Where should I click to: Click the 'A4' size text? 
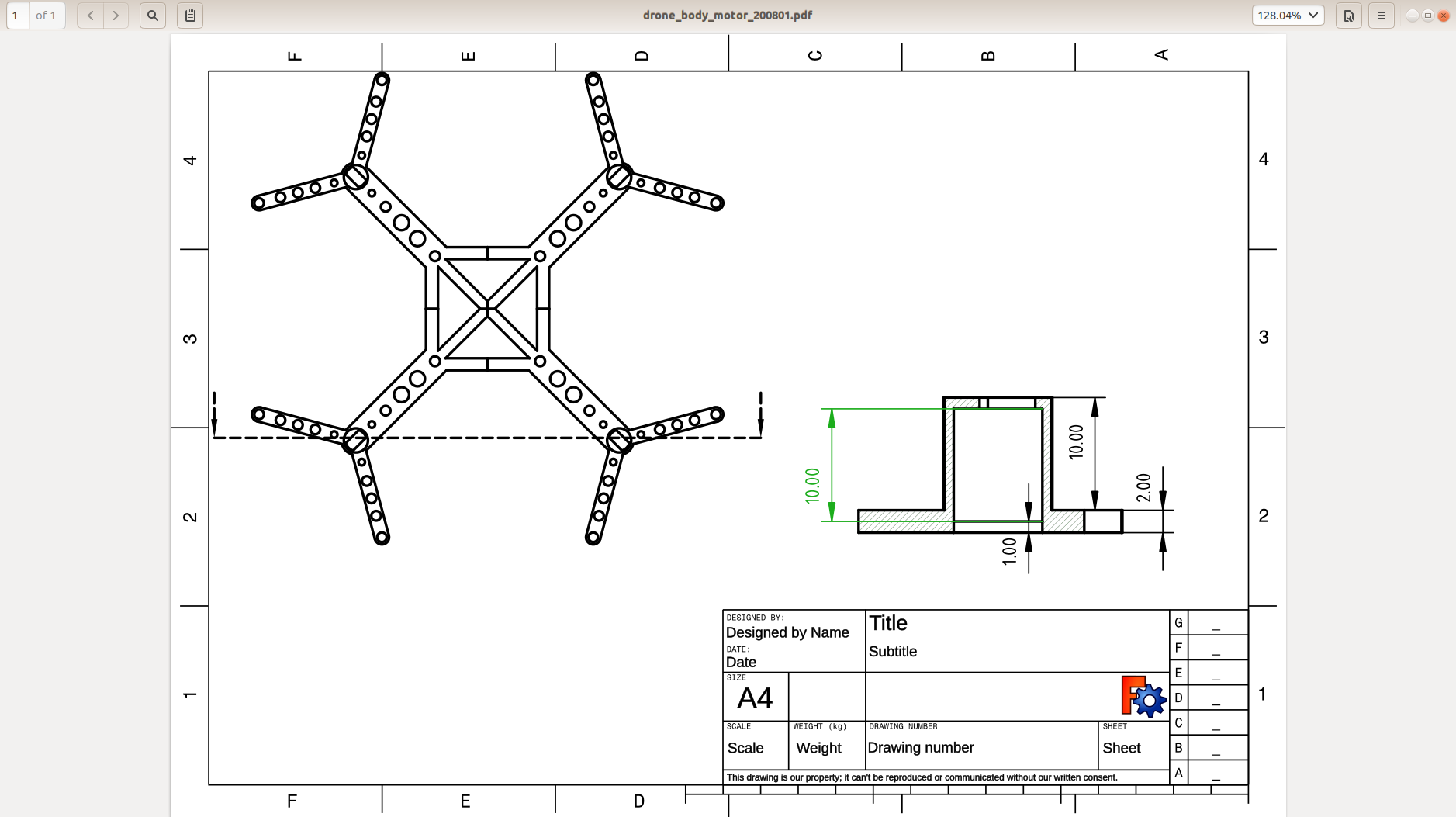point(755,698)
